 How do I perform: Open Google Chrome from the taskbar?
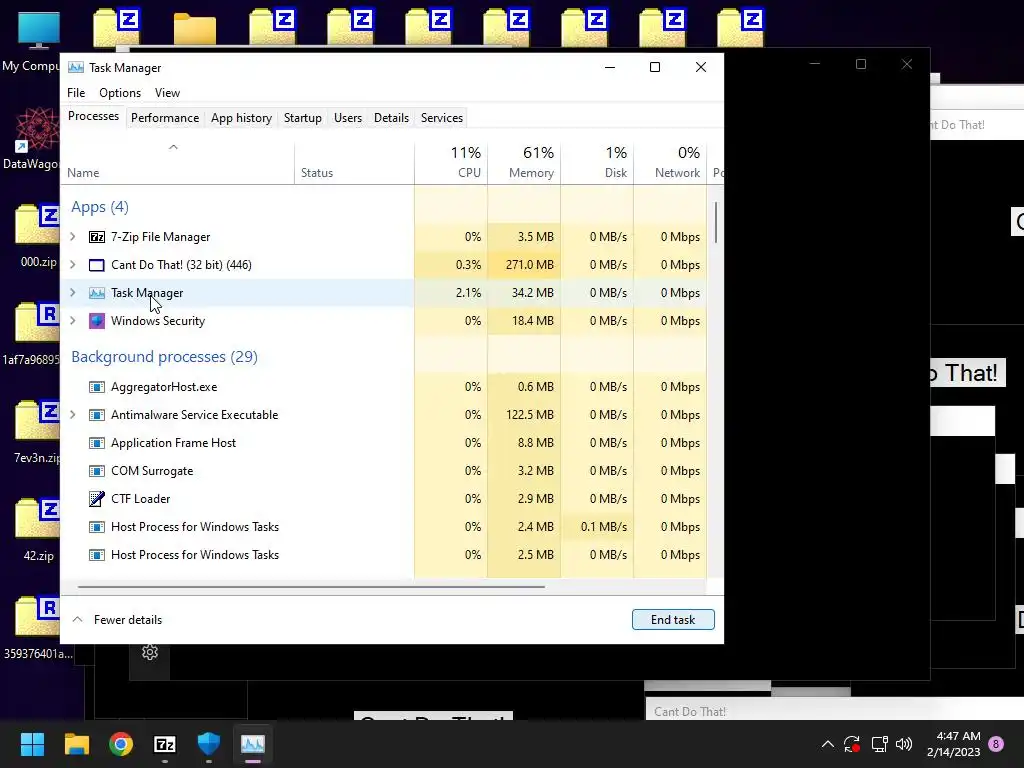(x=121, y=744)
